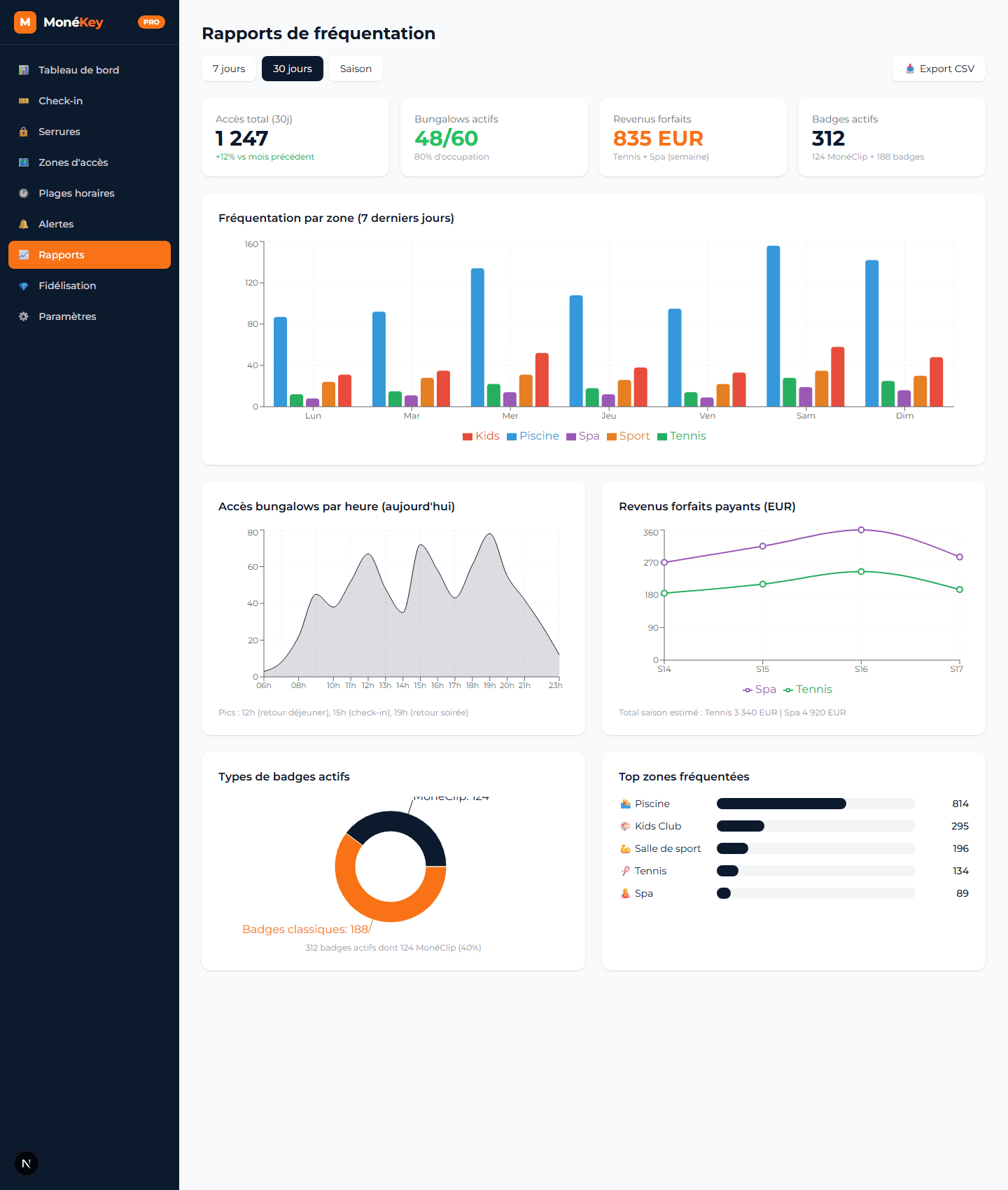This screenshot has width=1008, height=1190.
Task: Switch to the 7 jours period
Action: tap(229, 69)
